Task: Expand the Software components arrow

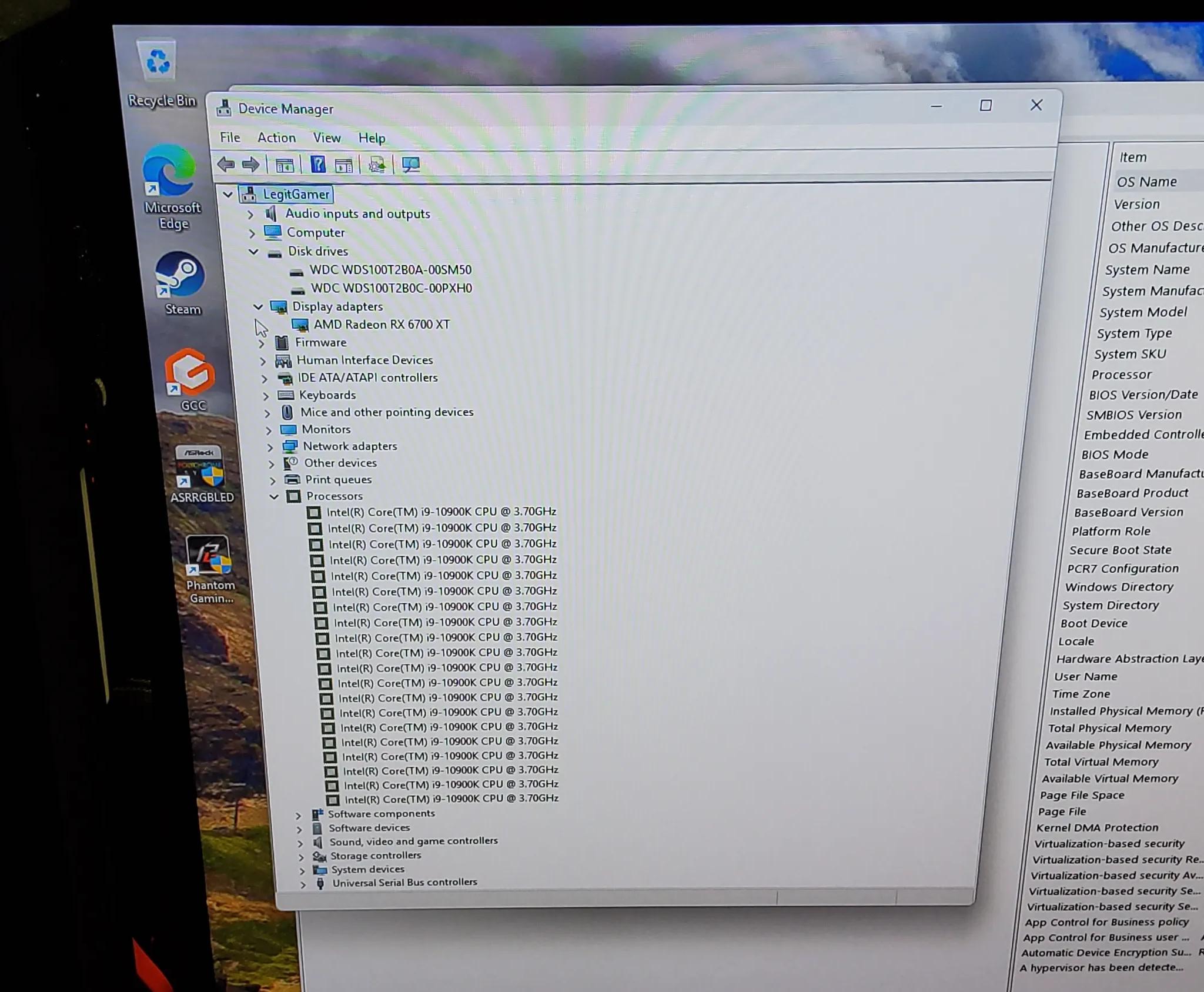Action: 298,815
